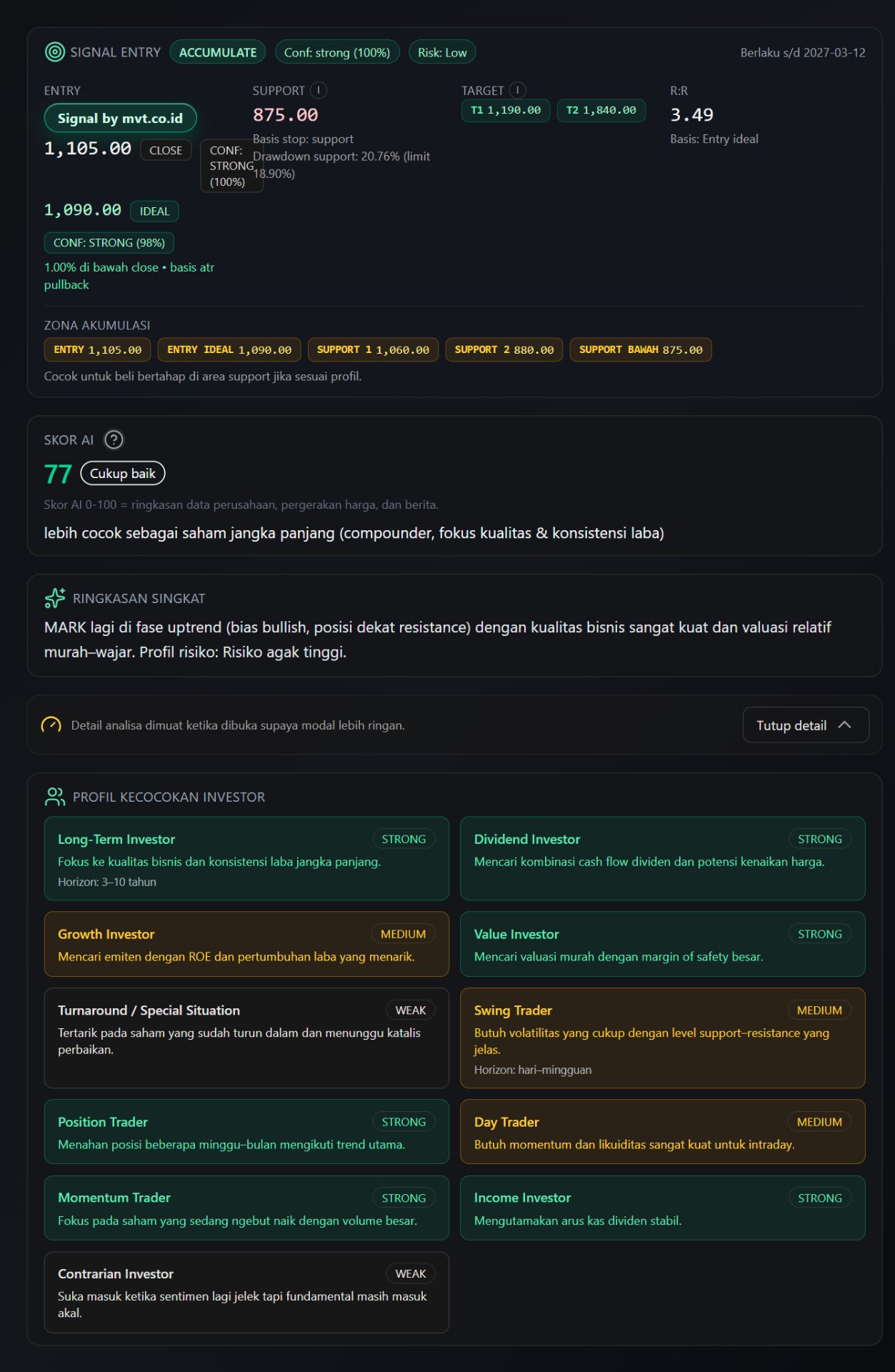Viewport: 895px width, 1372px height.
Task: Click the gauge icon beside Detail analisa
Action: click(x=51, y=725)
